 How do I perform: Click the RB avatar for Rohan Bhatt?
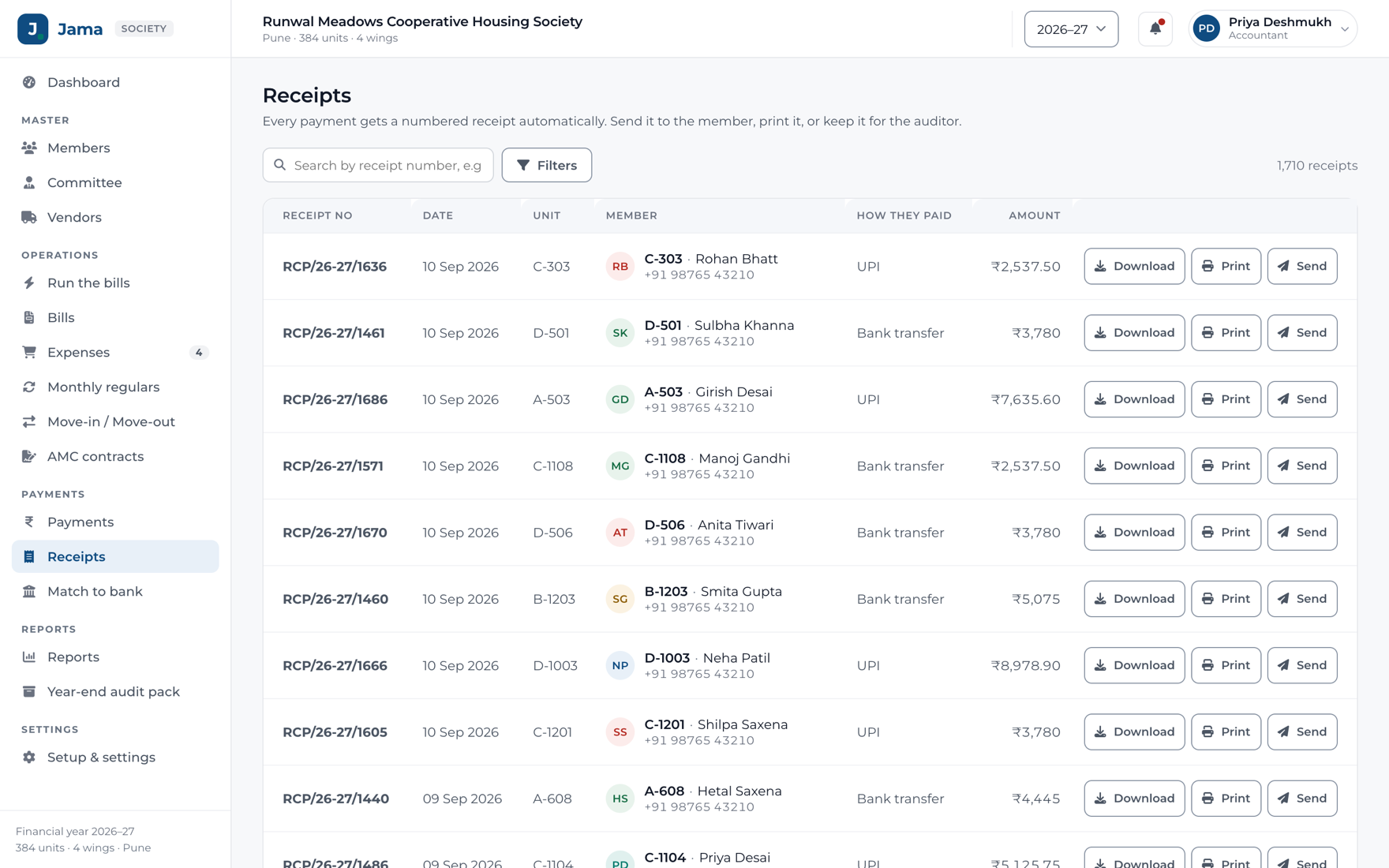point(620,267)
